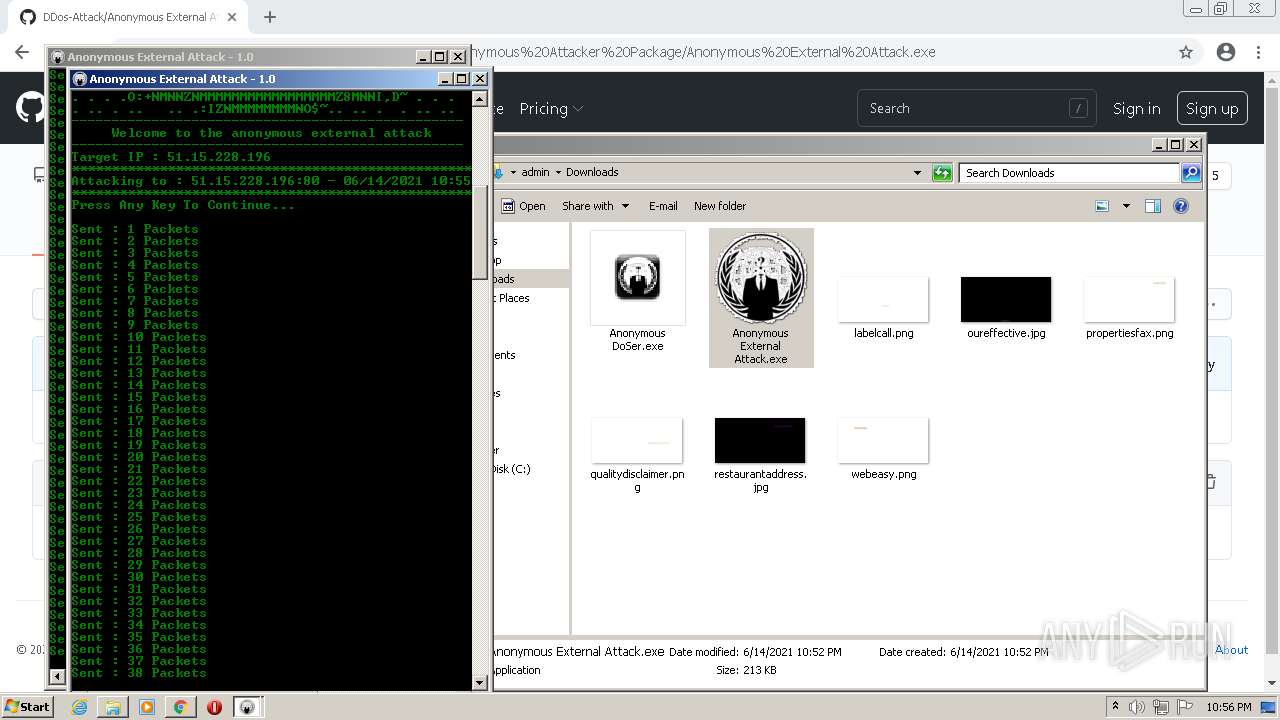Click the Open button in Explorer toolbar
The width and height of the screenshot is (1280, 720).
pyautogui.click(x=524, y=206)
